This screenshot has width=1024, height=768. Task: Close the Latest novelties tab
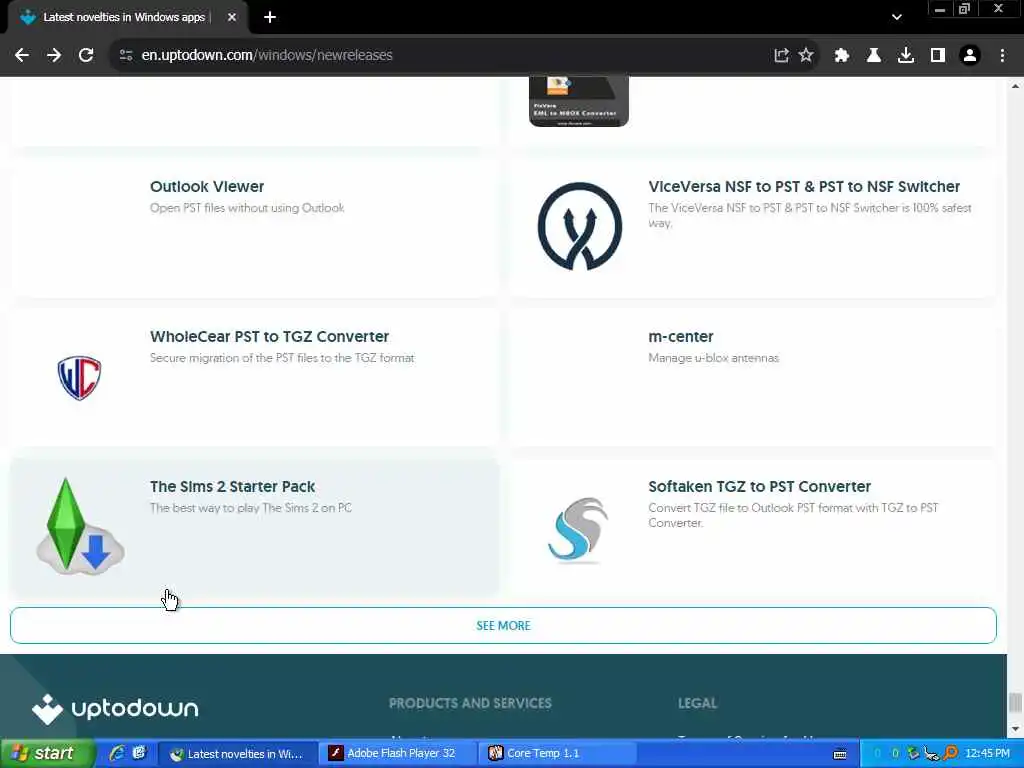[232, 18]
